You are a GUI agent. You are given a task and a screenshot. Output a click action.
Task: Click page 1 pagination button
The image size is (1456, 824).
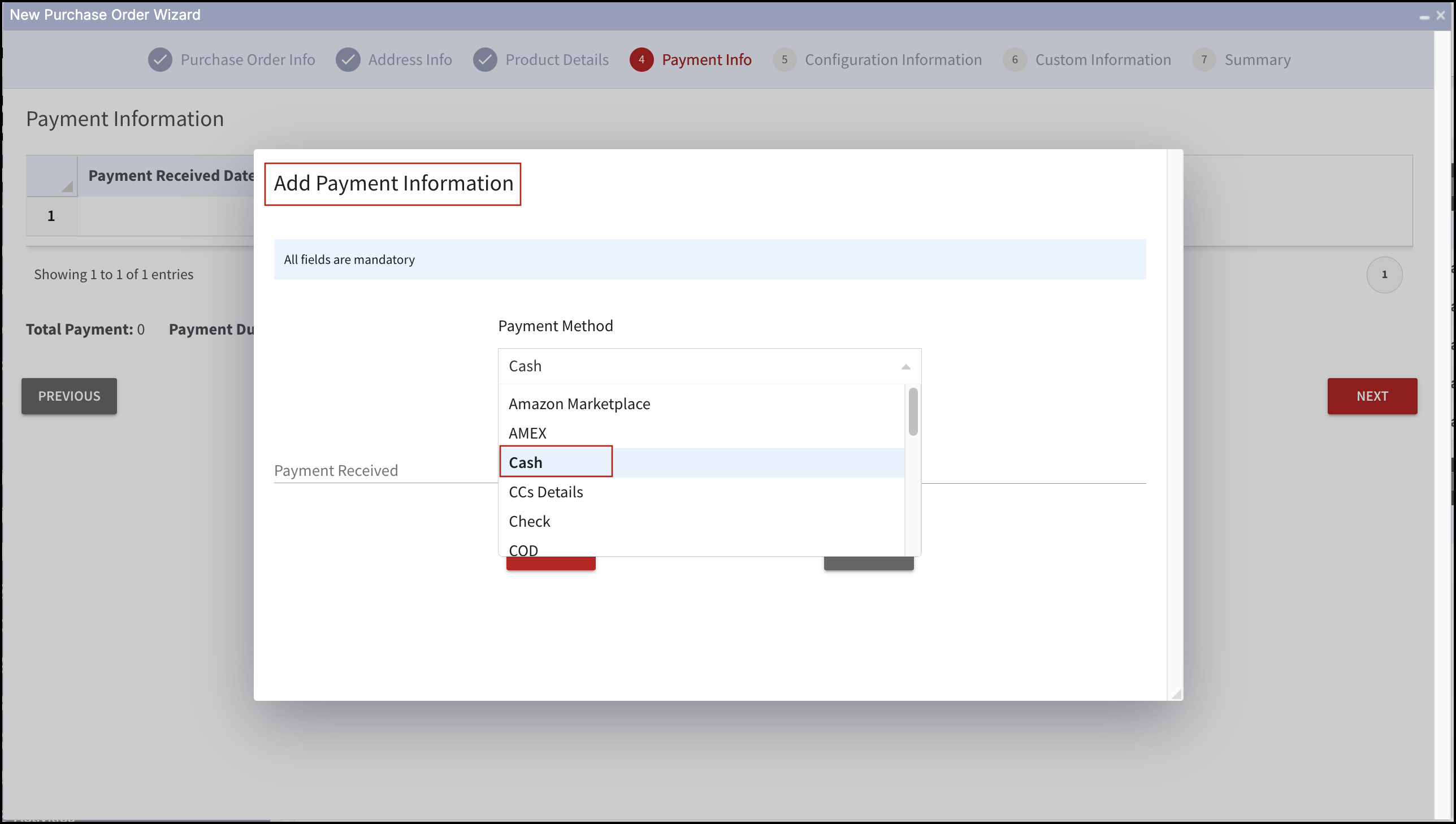[x=1384, y=275]
